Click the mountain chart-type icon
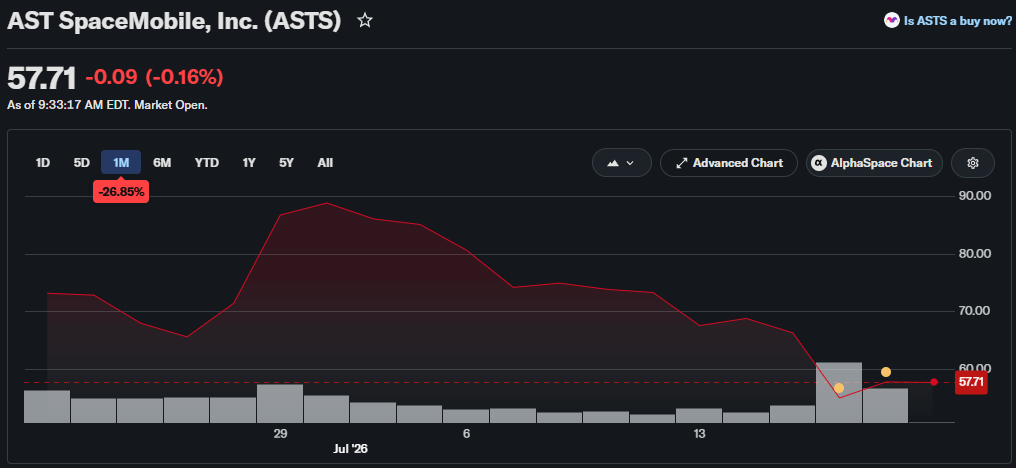Screen dimensions: 1016x468 (612, 163)
